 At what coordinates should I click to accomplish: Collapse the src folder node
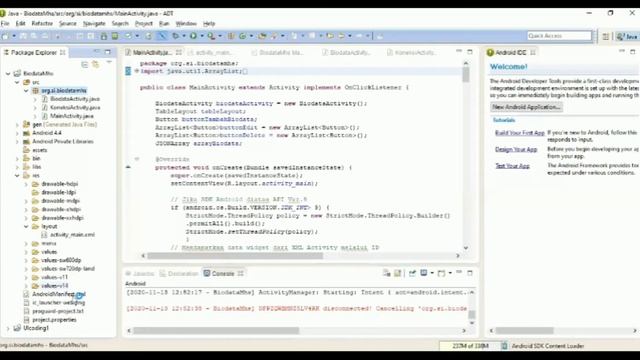pyautogui.click(x=17, y=82)
